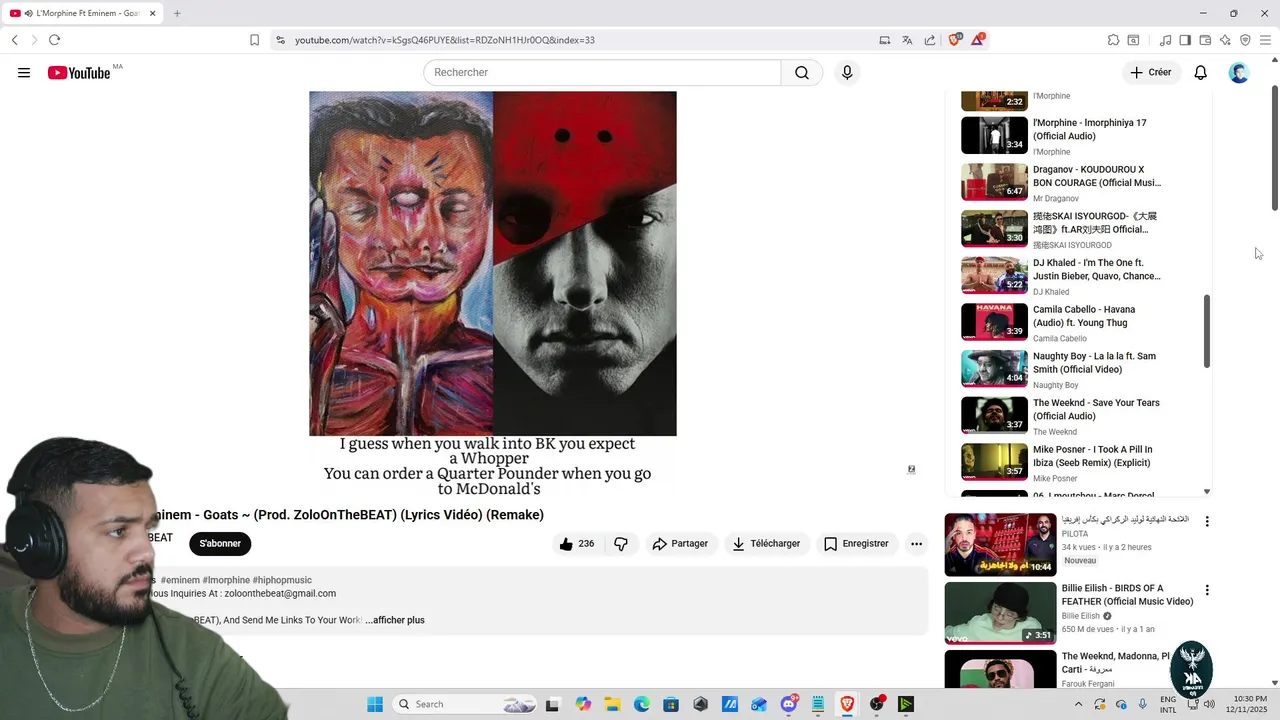Start voice search with the microphone
This screenshot has width=1280, height=720.
[x=847, y=73]
